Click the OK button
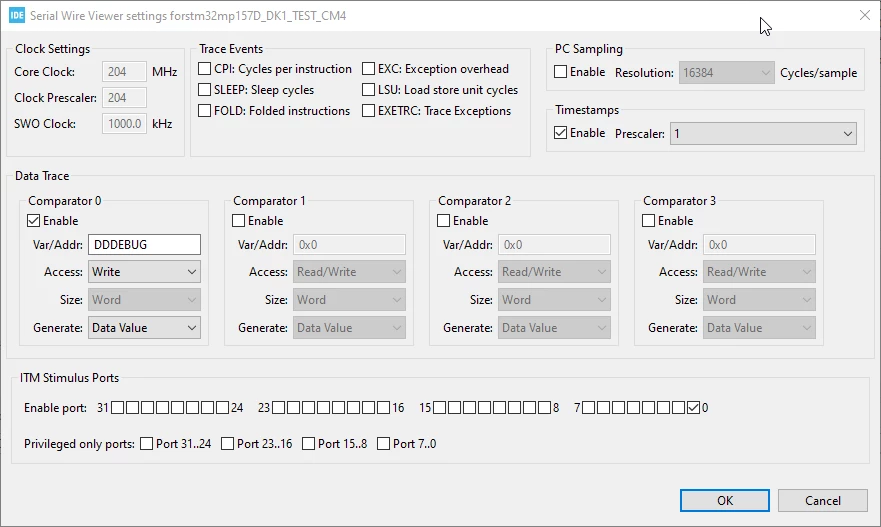This screenshot has width=881, height=527. coord(725,501)
